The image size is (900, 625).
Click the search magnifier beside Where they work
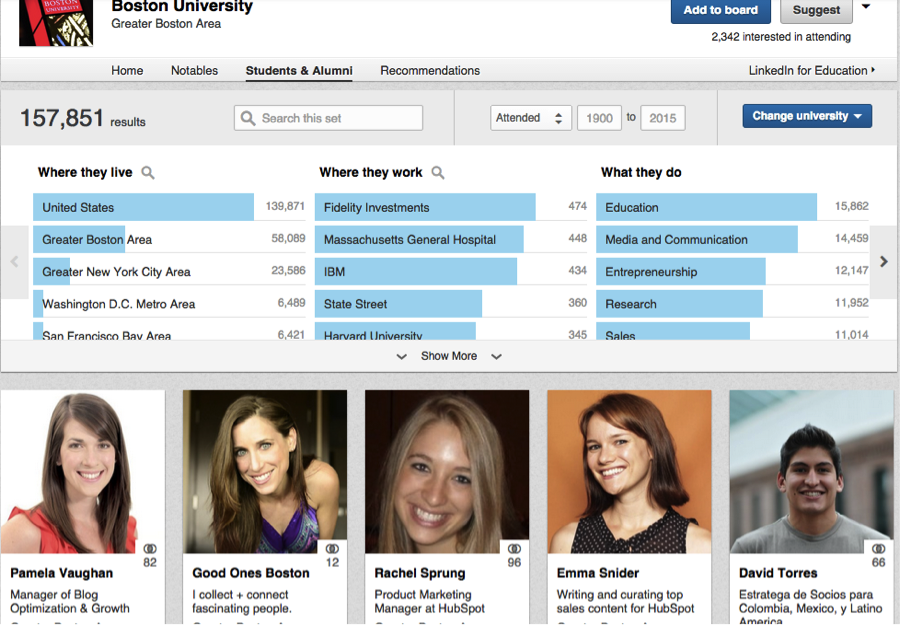tap(438, 172)
